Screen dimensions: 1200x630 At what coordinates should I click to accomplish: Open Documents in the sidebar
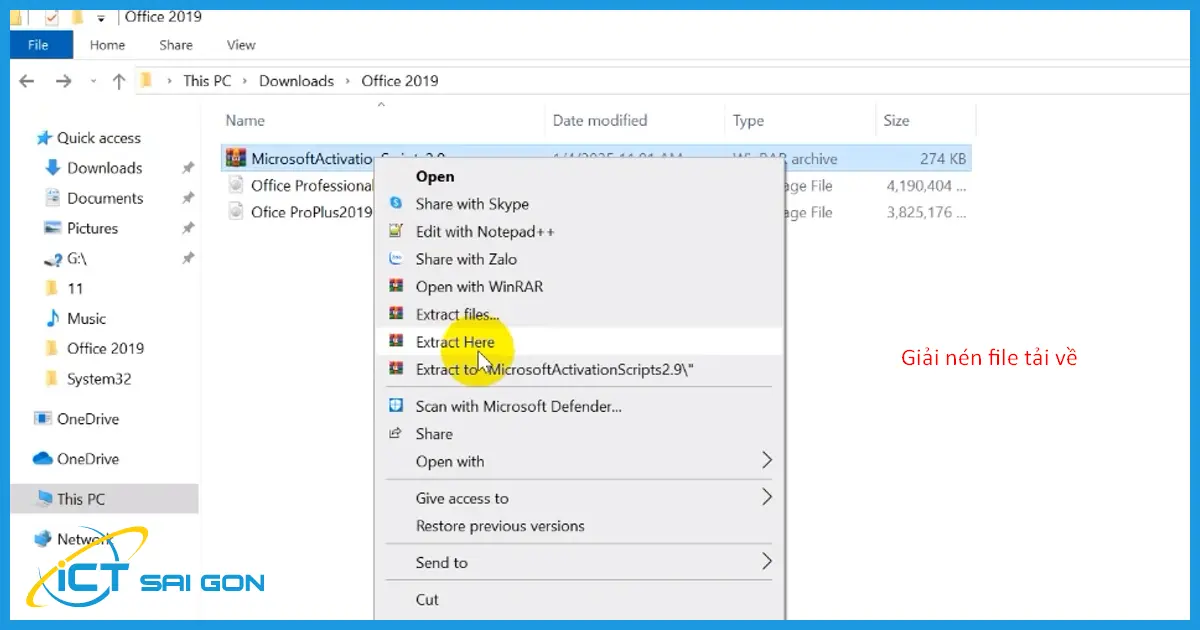tap(105, 198)
